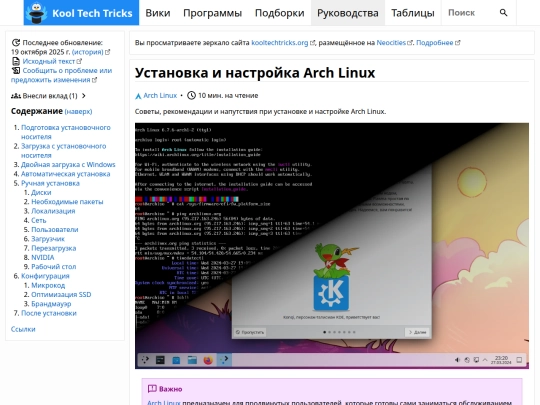Jump to Диски subsection

click(x=41, y=193)
